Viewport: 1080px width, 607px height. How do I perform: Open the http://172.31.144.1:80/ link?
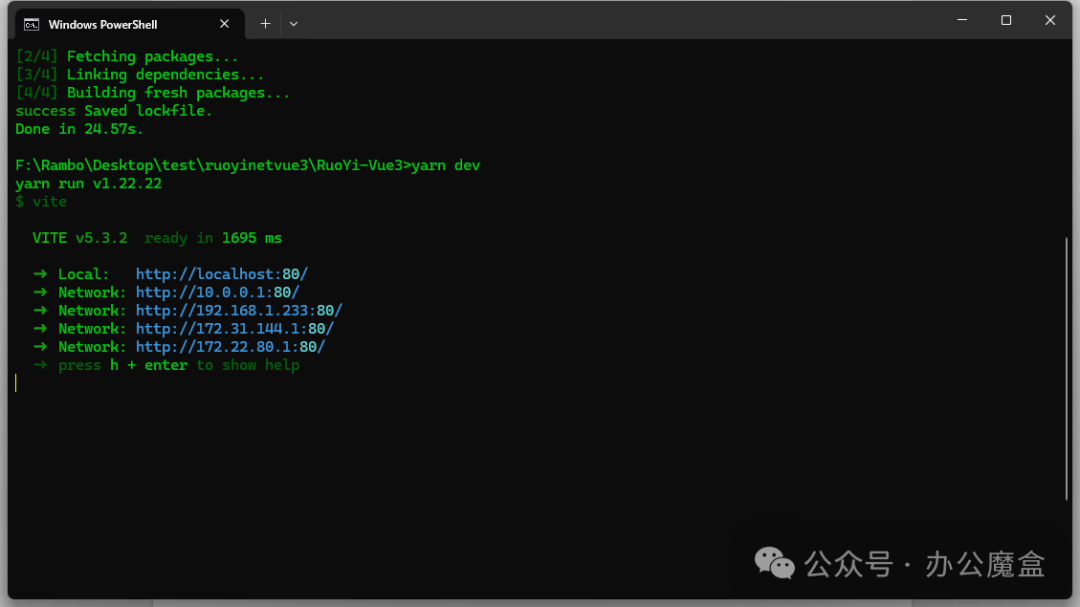point(235,329)
